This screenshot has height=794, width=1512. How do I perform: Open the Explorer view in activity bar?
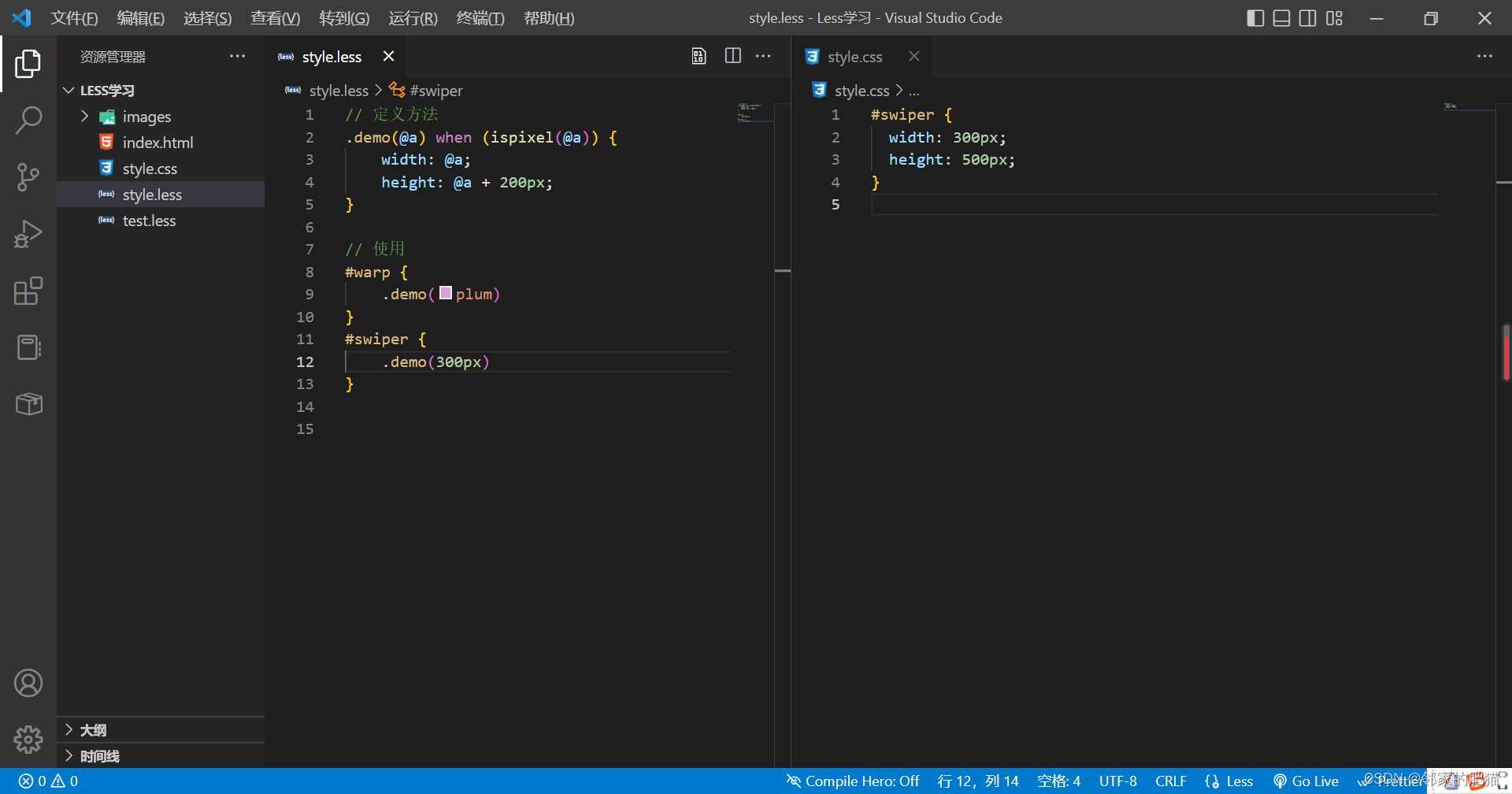[28, 64]
